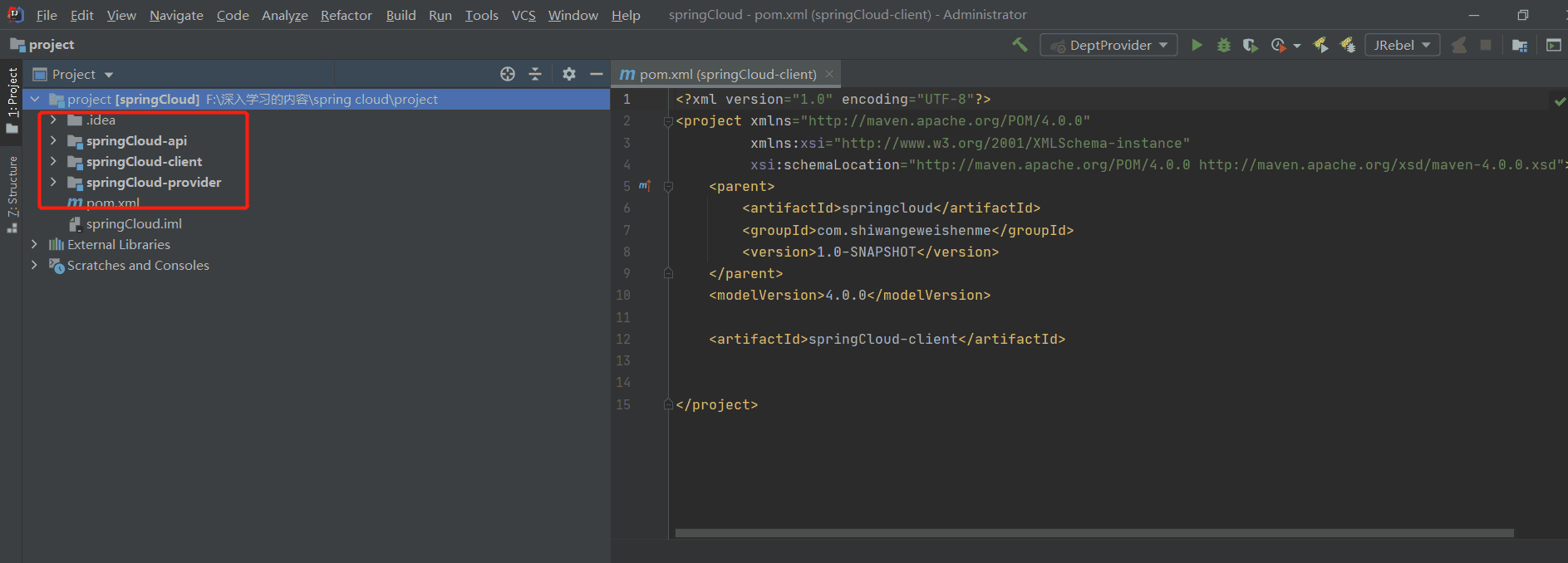Open the Navigate menu
1568x563 pixels.
click(x=176, y=15)
